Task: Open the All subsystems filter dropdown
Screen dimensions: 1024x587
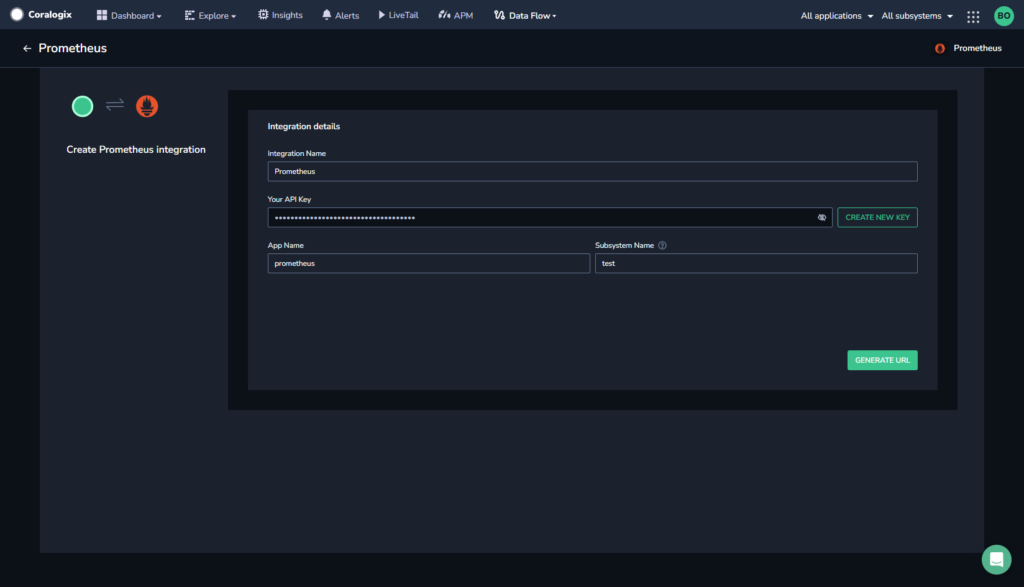Action: click(x=917, y=16)
